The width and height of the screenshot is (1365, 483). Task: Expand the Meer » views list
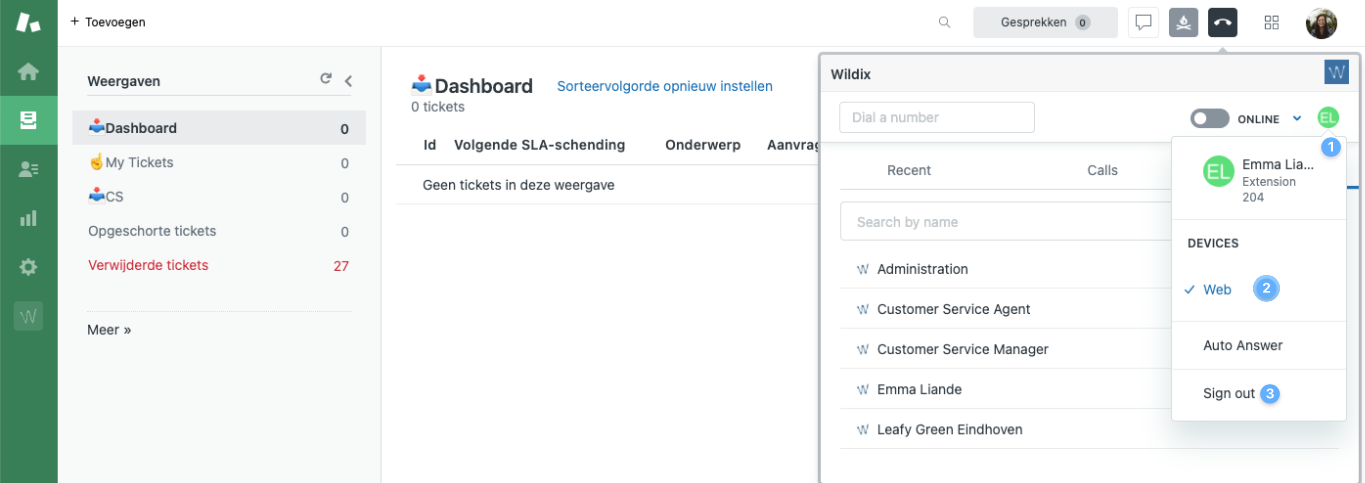[x=109, y=329]
